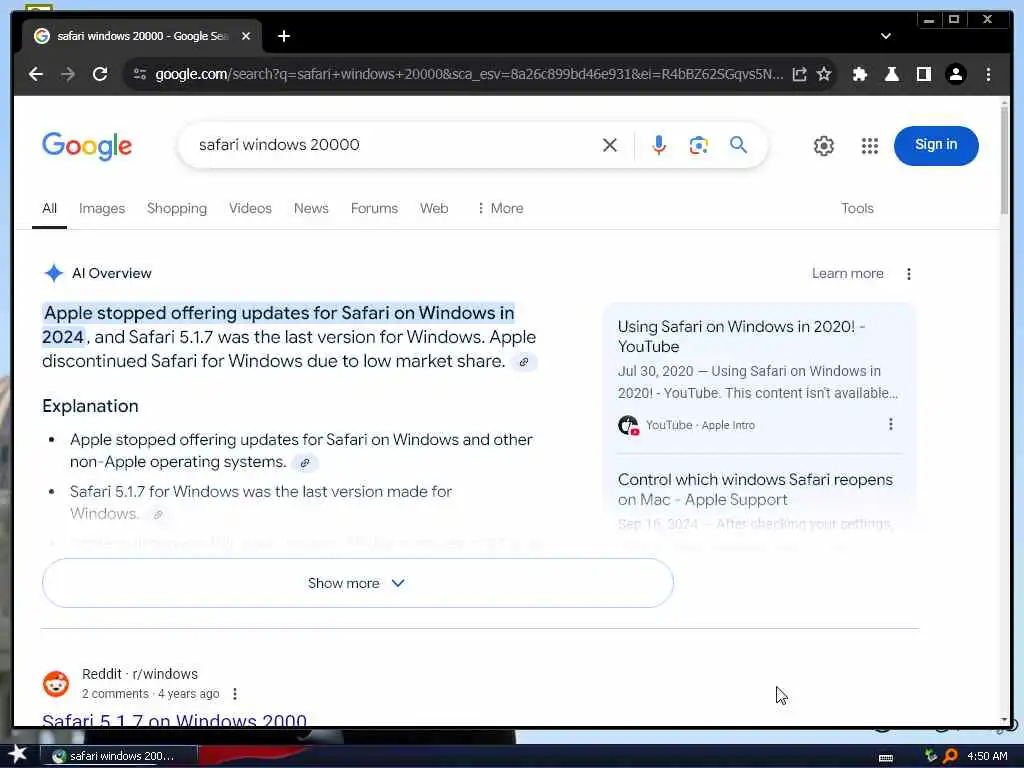
Task: Go to Google homepage logo
Action: 87,146
